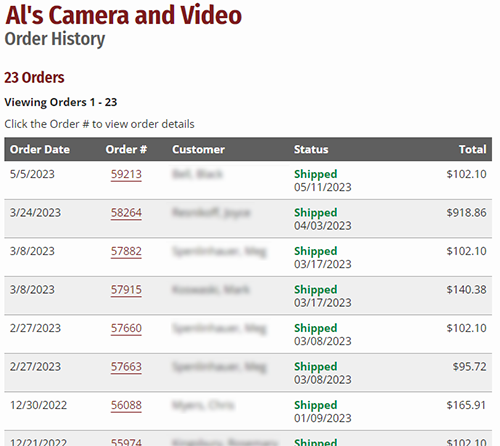500x446 pixels.
Task: Click Shipped status for order 57660
Action: (x=315, y=328)
